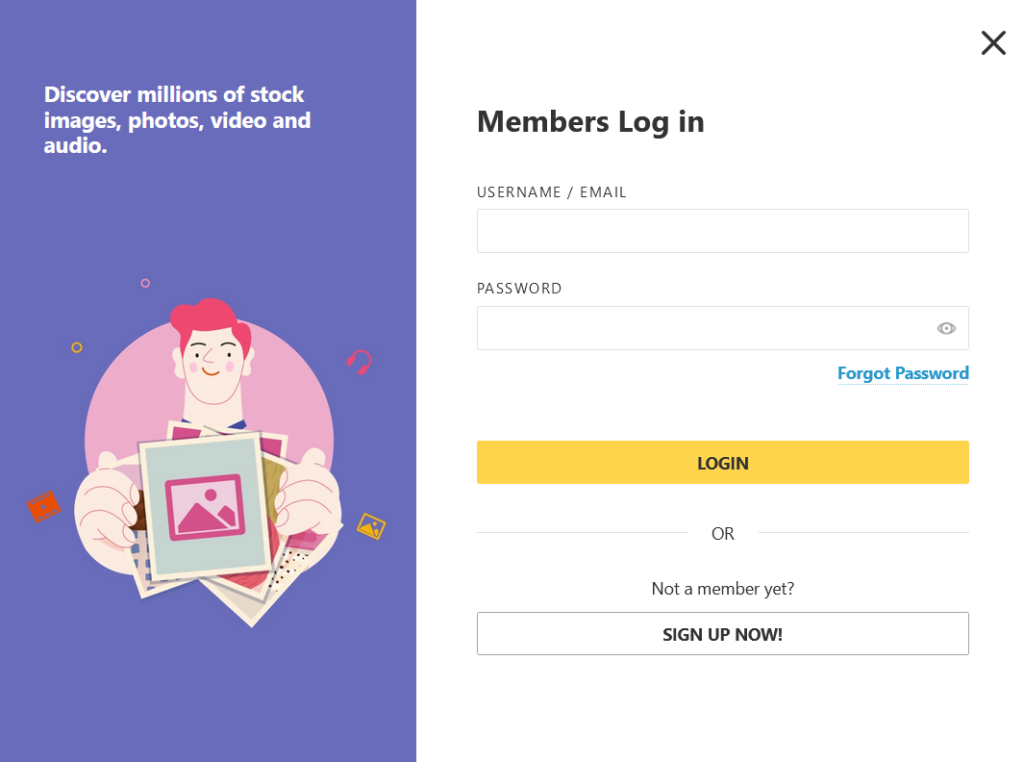Close the Members Log in dialog

(x=993, y=42)
